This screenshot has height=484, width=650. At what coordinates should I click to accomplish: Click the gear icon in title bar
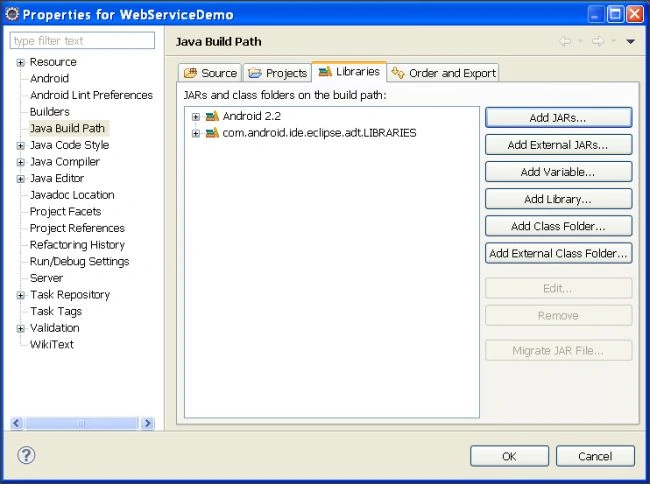click(x=12, y=14)
